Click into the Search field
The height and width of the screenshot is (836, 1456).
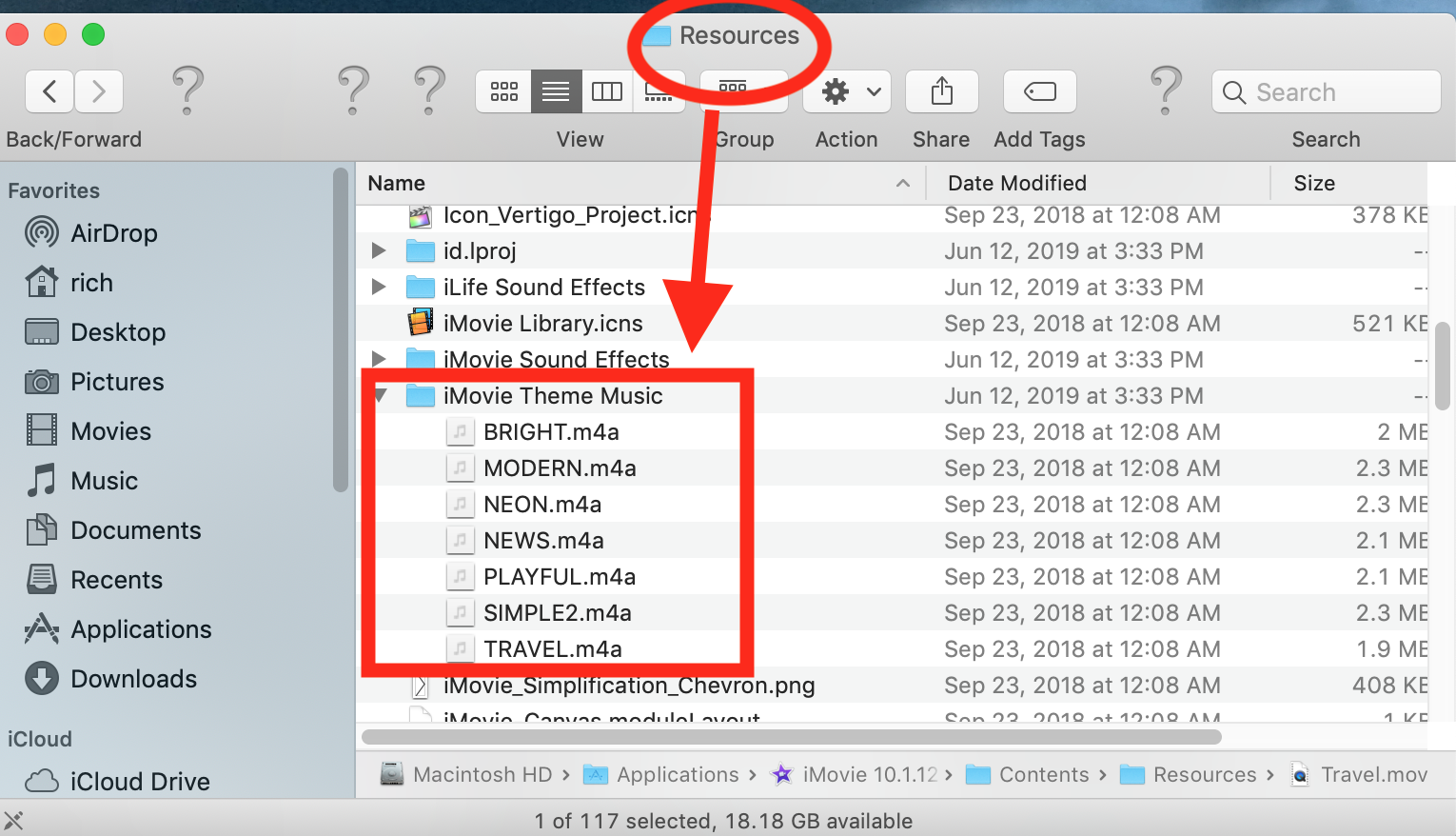(x=1326, y=91)
